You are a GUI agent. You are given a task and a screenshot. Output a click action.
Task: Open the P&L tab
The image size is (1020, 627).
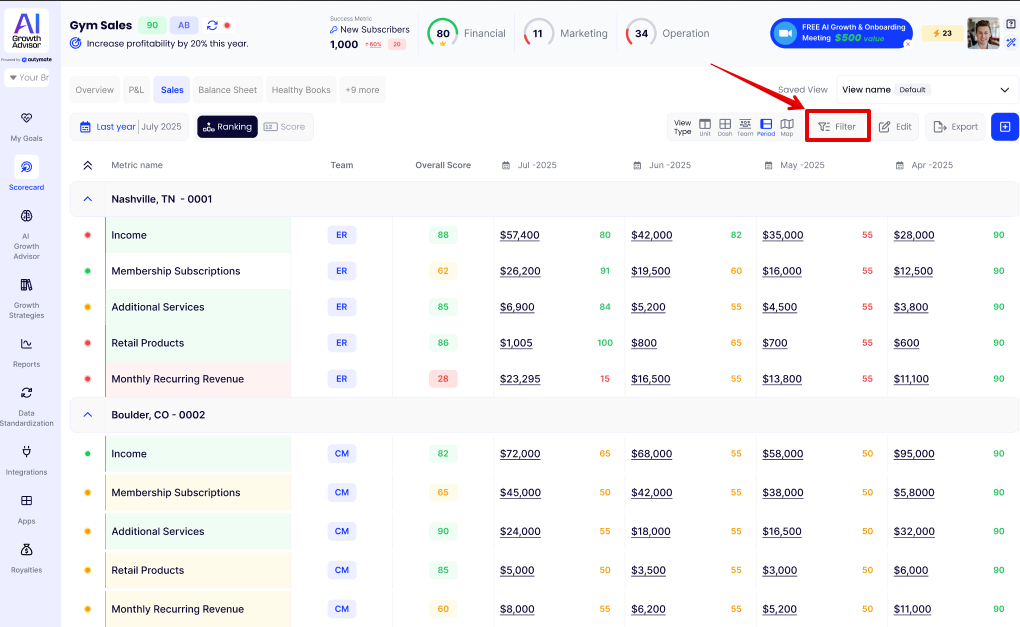[136, 90]
